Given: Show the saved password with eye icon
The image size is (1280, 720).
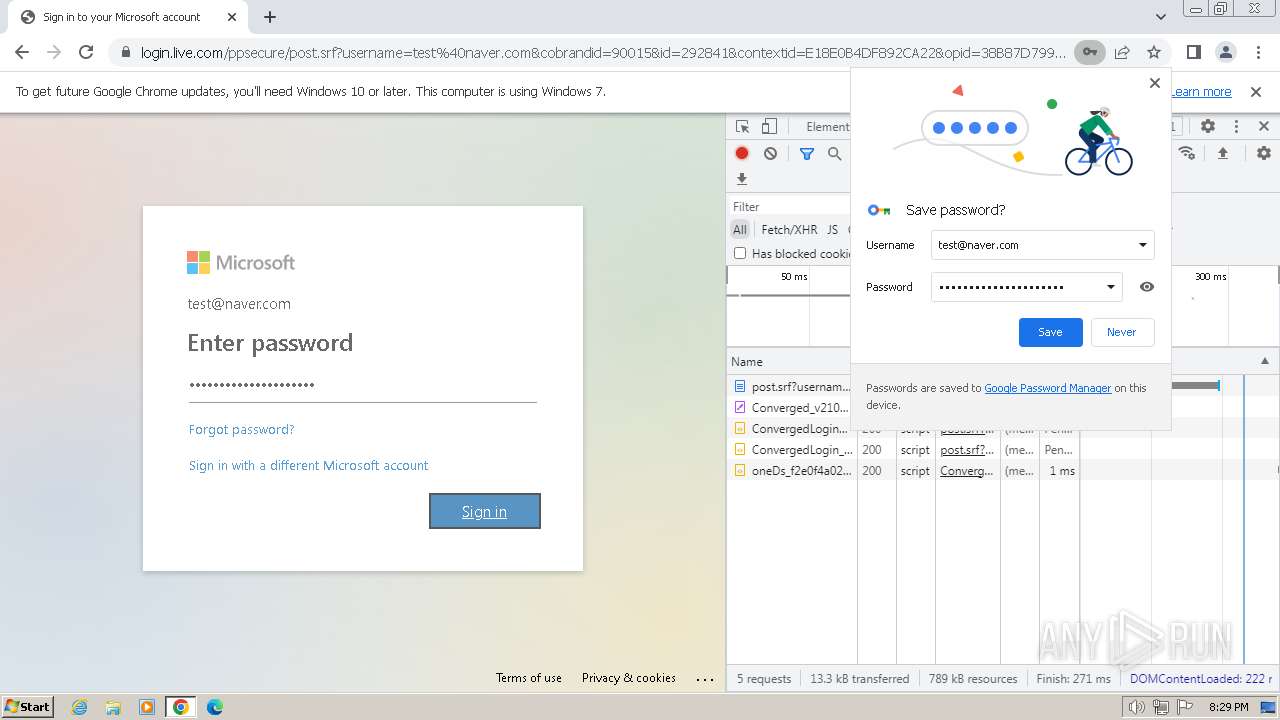Looking at the screenshot, I should (1147, 287).
